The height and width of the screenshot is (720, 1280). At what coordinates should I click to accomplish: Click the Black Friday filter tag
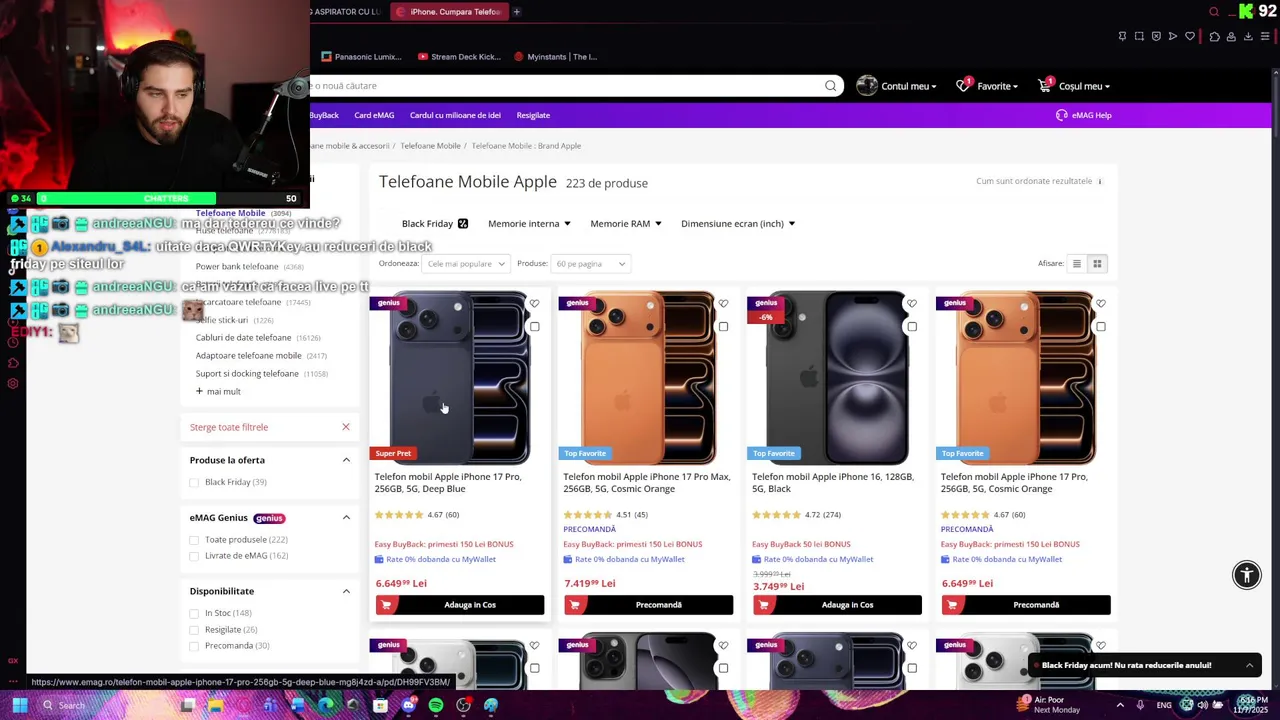coord(434,224)
